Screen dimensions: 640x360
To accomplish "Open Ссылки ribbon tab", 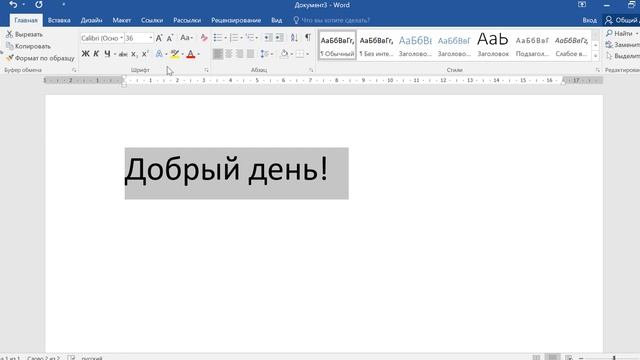I will [x=152, y=20].
